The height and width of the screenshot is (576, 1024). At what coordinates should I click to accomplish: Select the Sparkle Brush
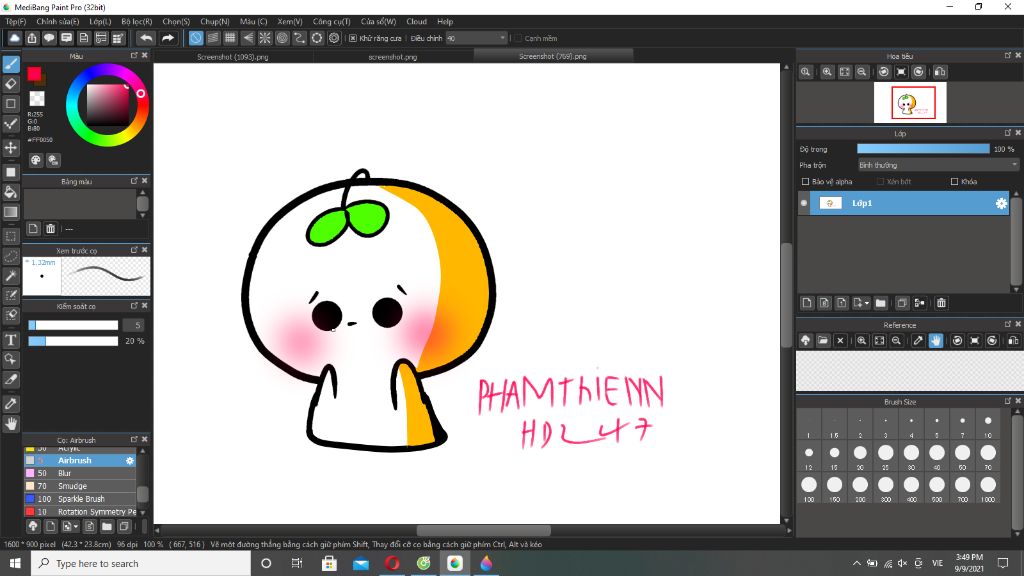80,499
